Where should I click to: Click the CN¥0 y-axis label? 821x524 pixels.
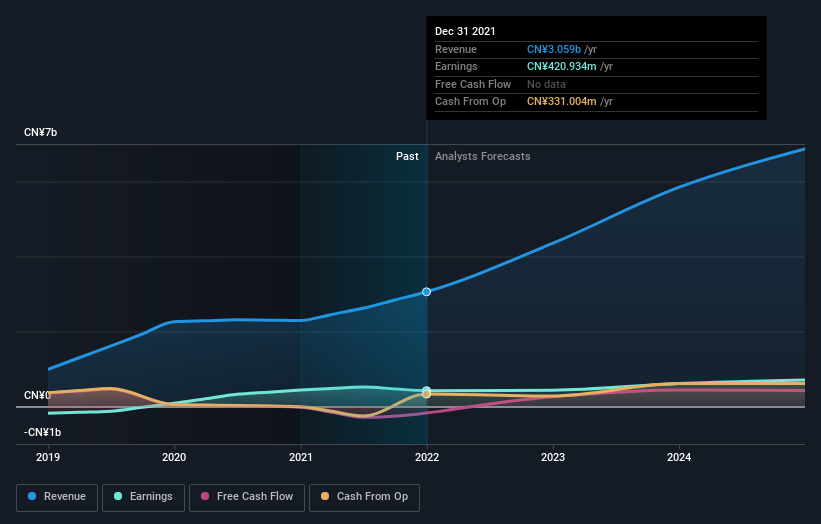tap(37, 395)
